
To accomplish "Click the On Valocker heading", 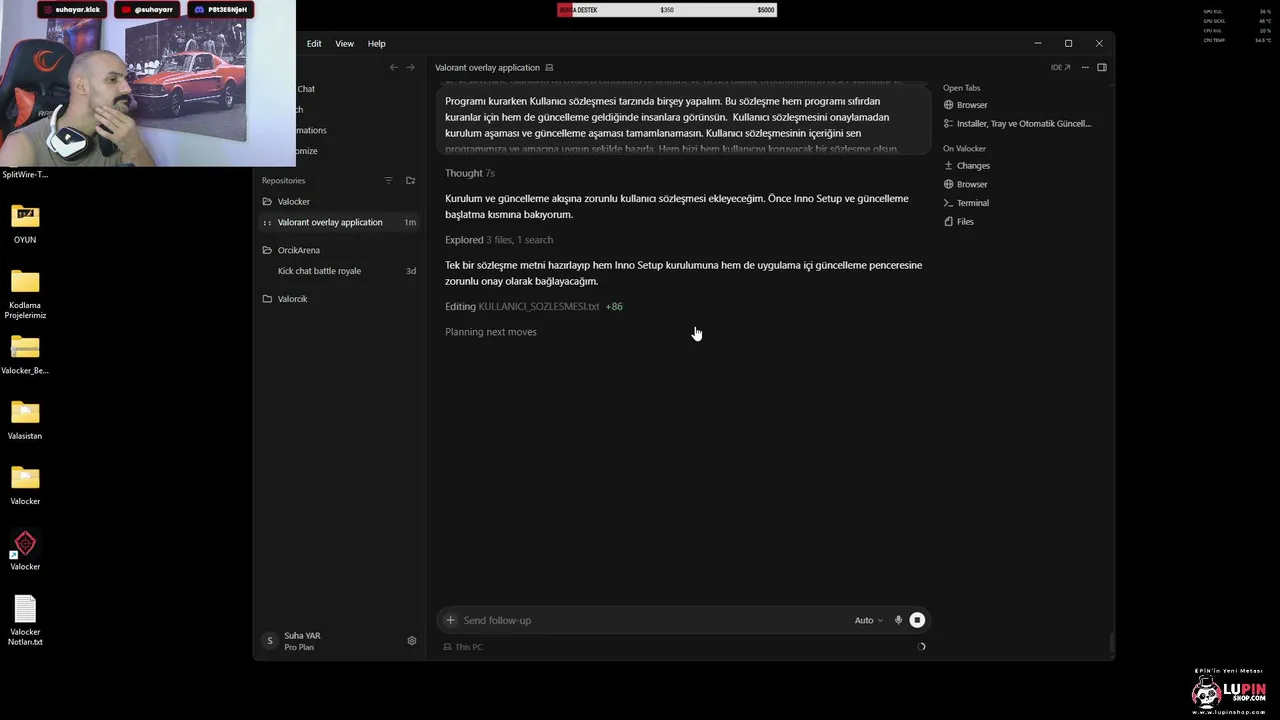I will pos(964,149).
